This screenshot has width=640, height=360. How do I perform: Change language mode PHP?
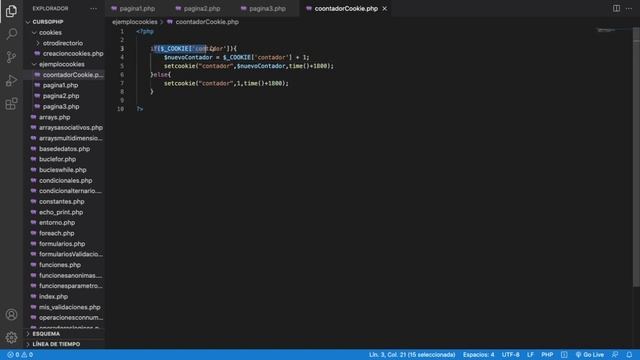click(547, 355)
